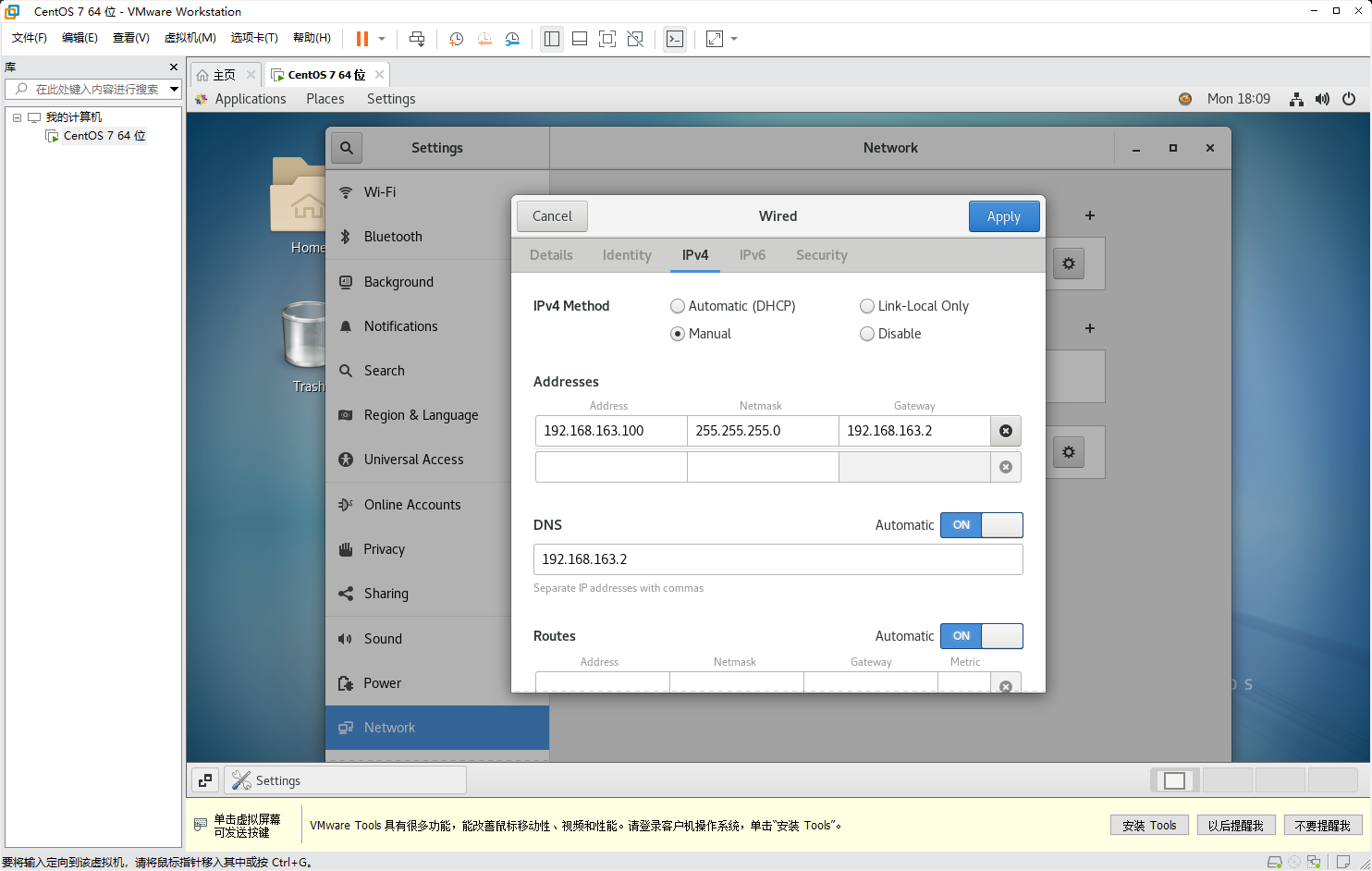1372x871 pixels.
Task: Click the address field 192.168.163.100
Action: coord(611,431)
